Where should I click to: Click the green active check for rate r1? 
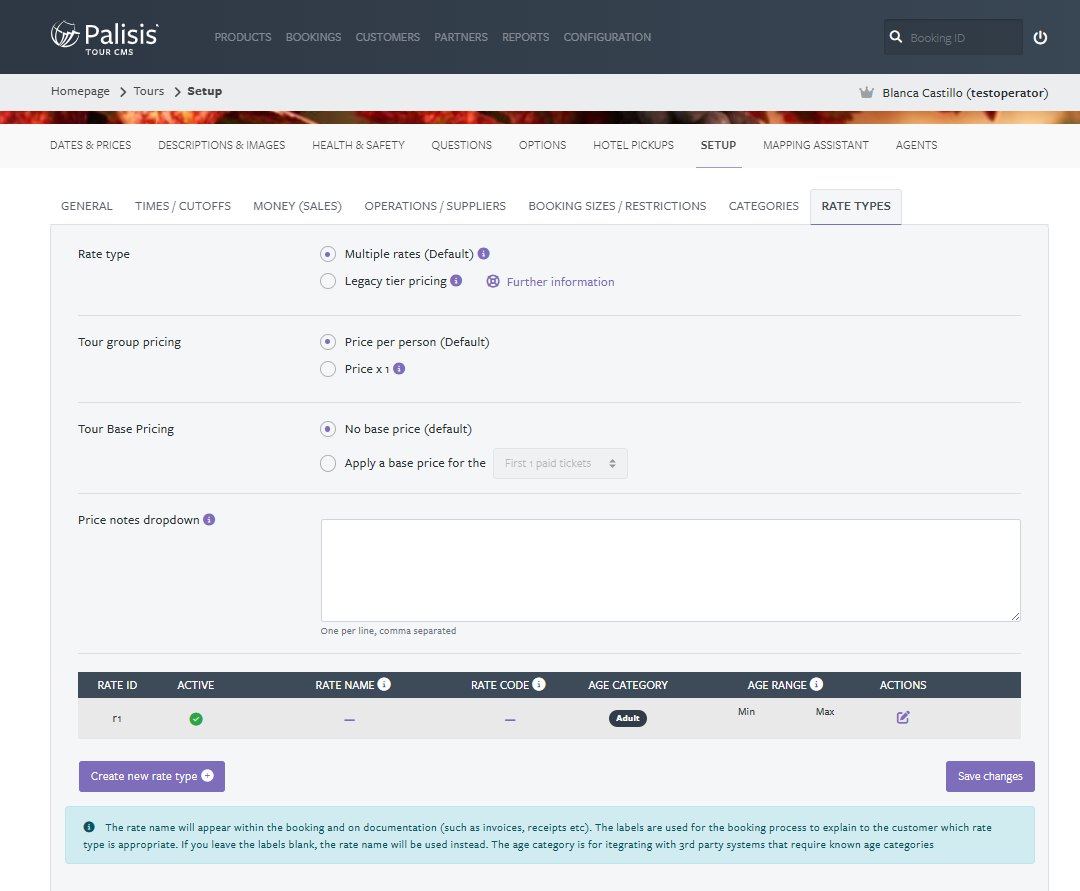tap(196, 719)
